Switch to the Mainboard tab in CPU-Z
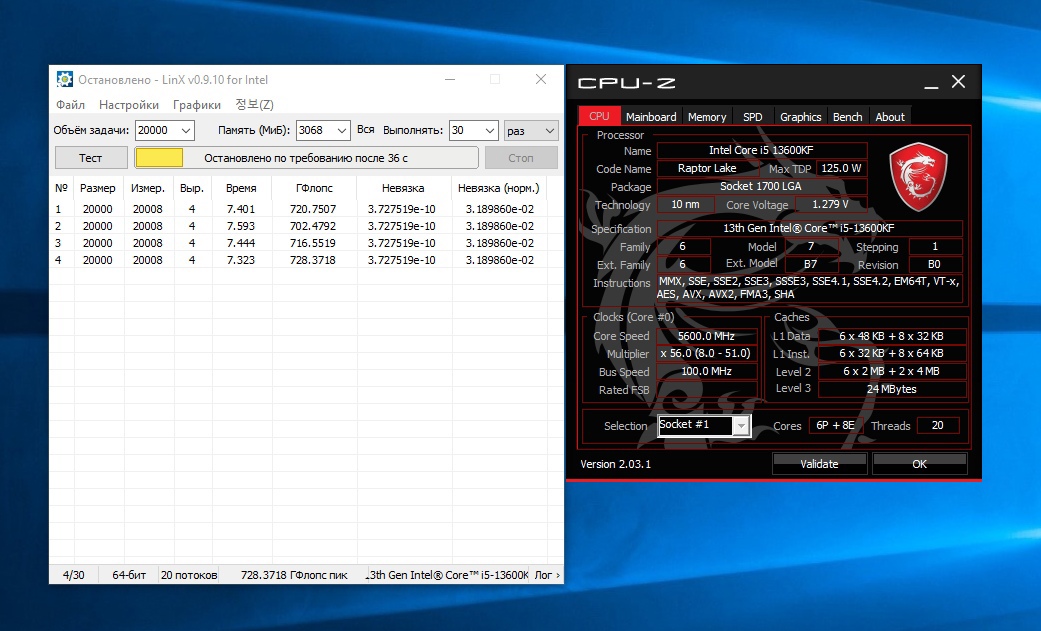Viewport: 1041px width, 631px height. click(651, 116)
